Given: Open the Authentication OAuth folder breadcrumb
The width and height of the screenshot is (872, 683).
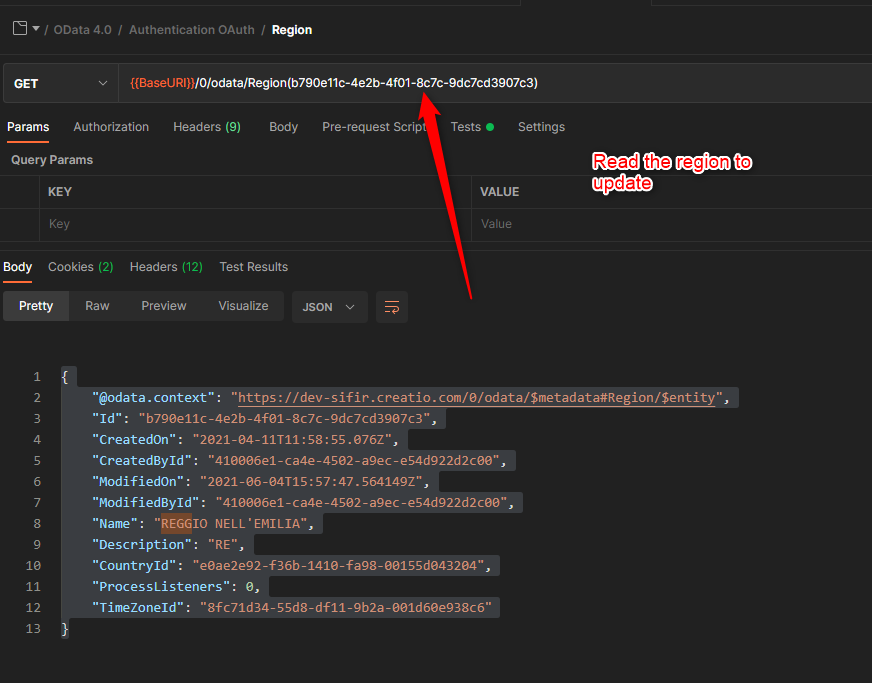Looking at the screenshot, I should tap(192, 30).
